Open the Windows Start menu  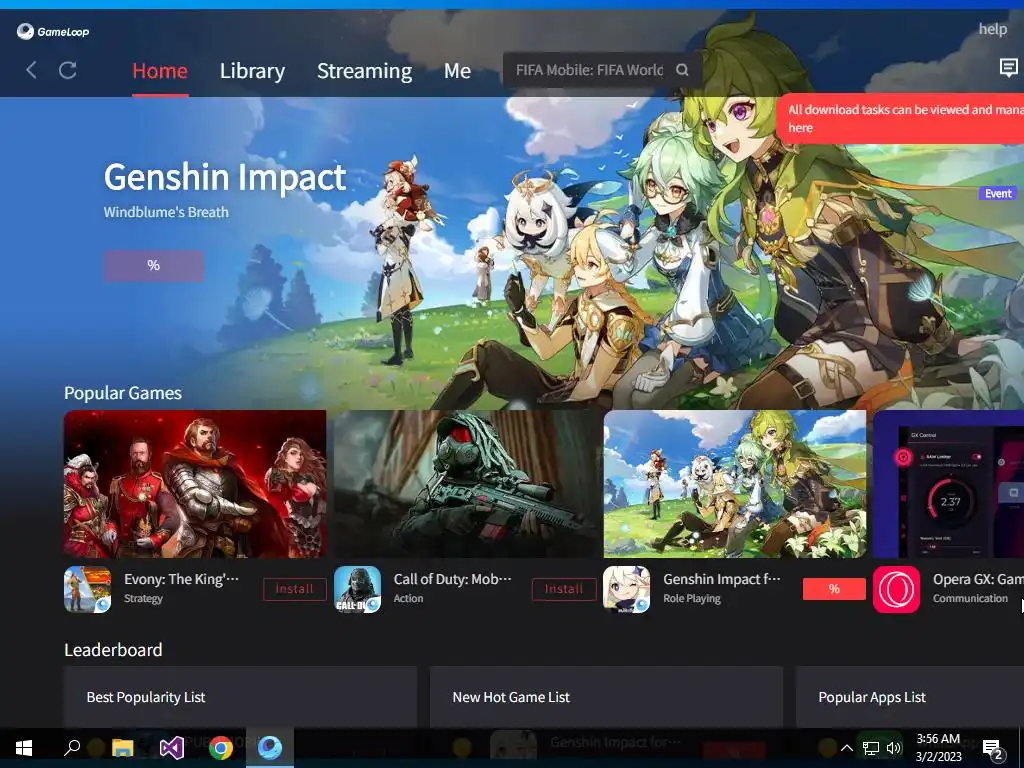pyautogui.click(x=24, y=747)
